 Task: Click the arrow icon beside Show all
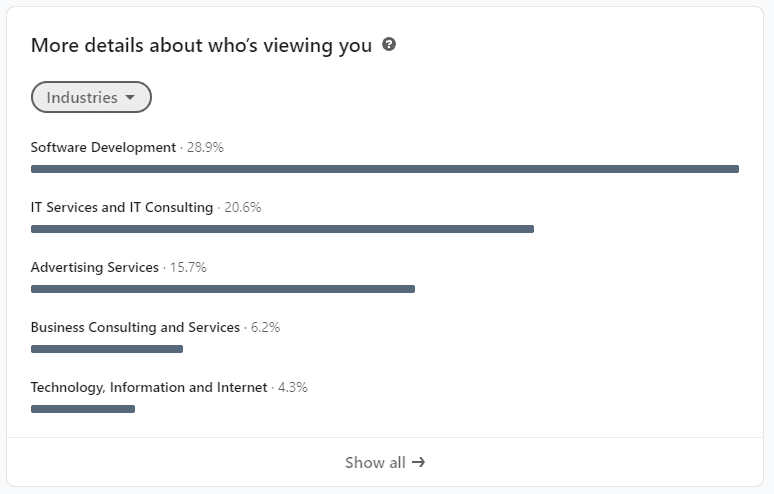[x=419, y=462]
